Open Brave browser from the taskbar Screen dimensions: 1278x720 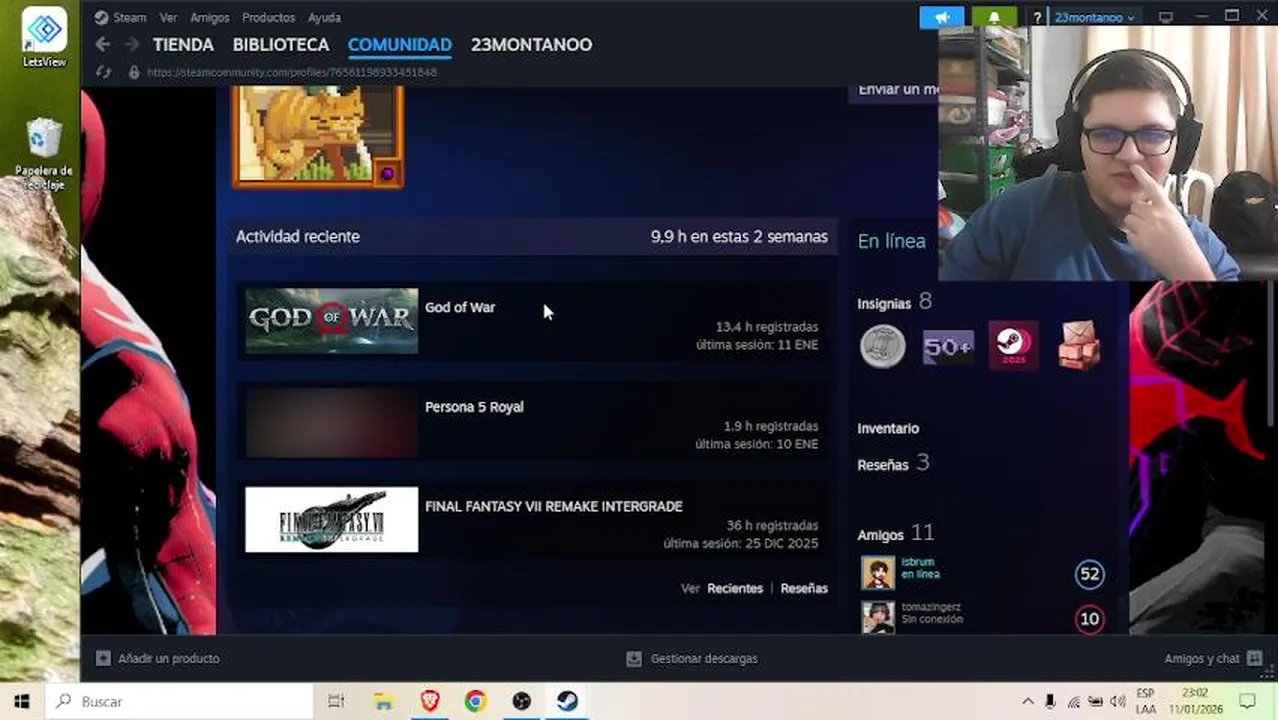pos(430,701)
